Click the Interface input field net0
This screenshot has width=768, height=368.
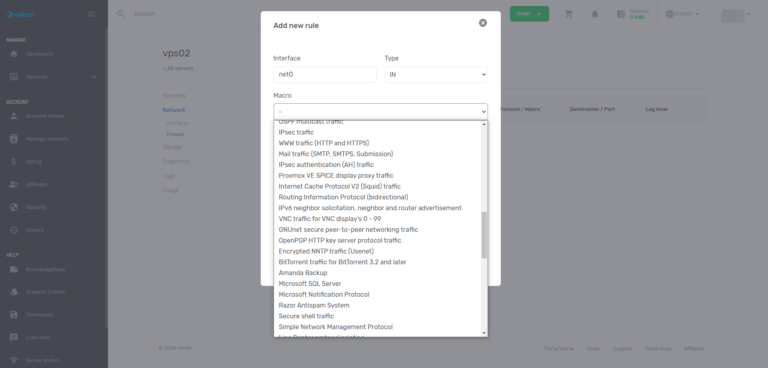coord(325,74)
